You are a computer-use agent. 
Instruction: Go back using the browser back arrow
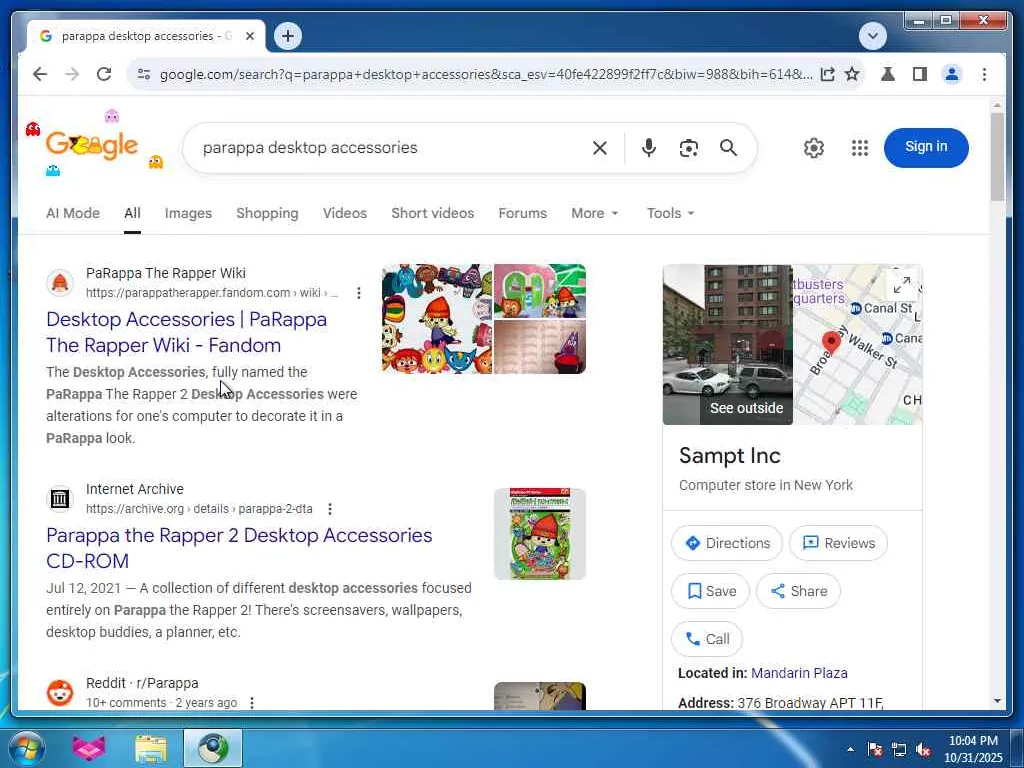click(x=40, y=74)
